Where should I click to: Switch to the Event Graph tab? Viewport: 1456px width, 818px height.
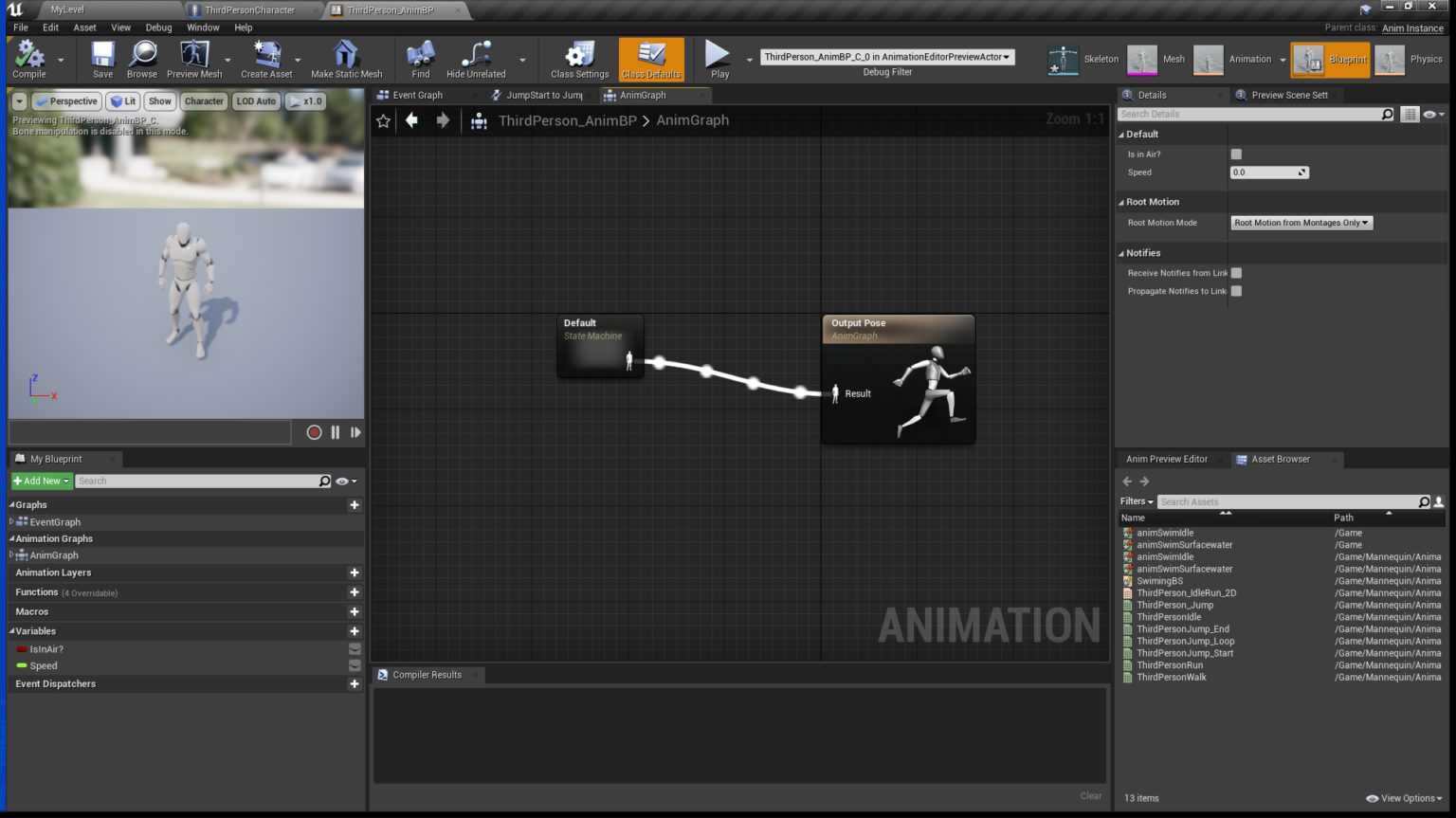pyautogui.click(x=417, y=95)
